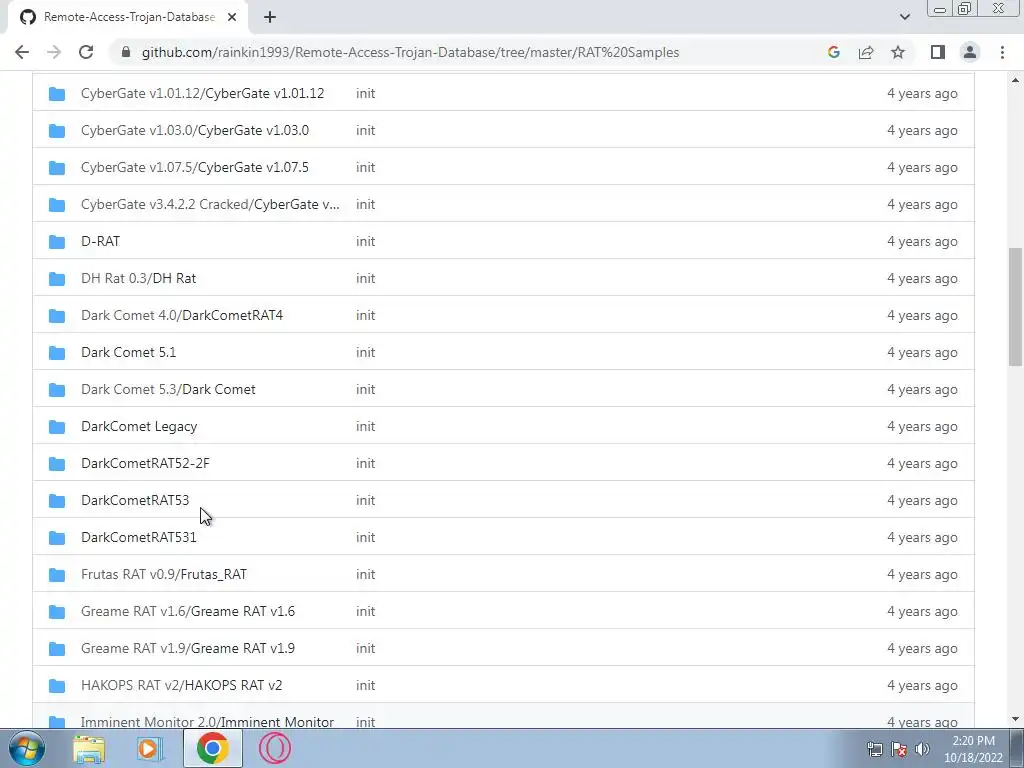Image resolution: width=1024 pixels, height=768 pixels.
Task: Open Chrome's three-dot menu
Action: point(1002,52)
